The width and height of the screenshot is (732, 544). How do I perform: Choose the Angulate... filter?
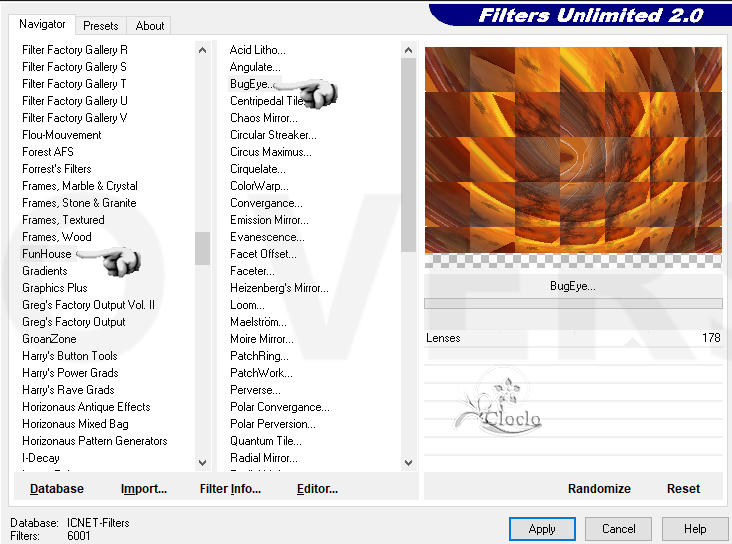[255, 67]
